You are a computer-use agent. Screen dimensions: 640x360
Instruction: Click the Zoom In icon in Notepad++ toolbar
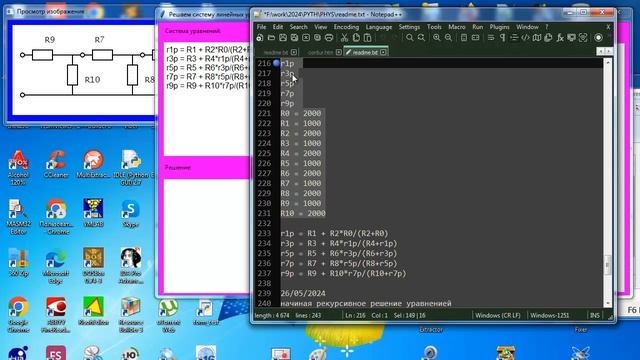(x=436, y=38)
